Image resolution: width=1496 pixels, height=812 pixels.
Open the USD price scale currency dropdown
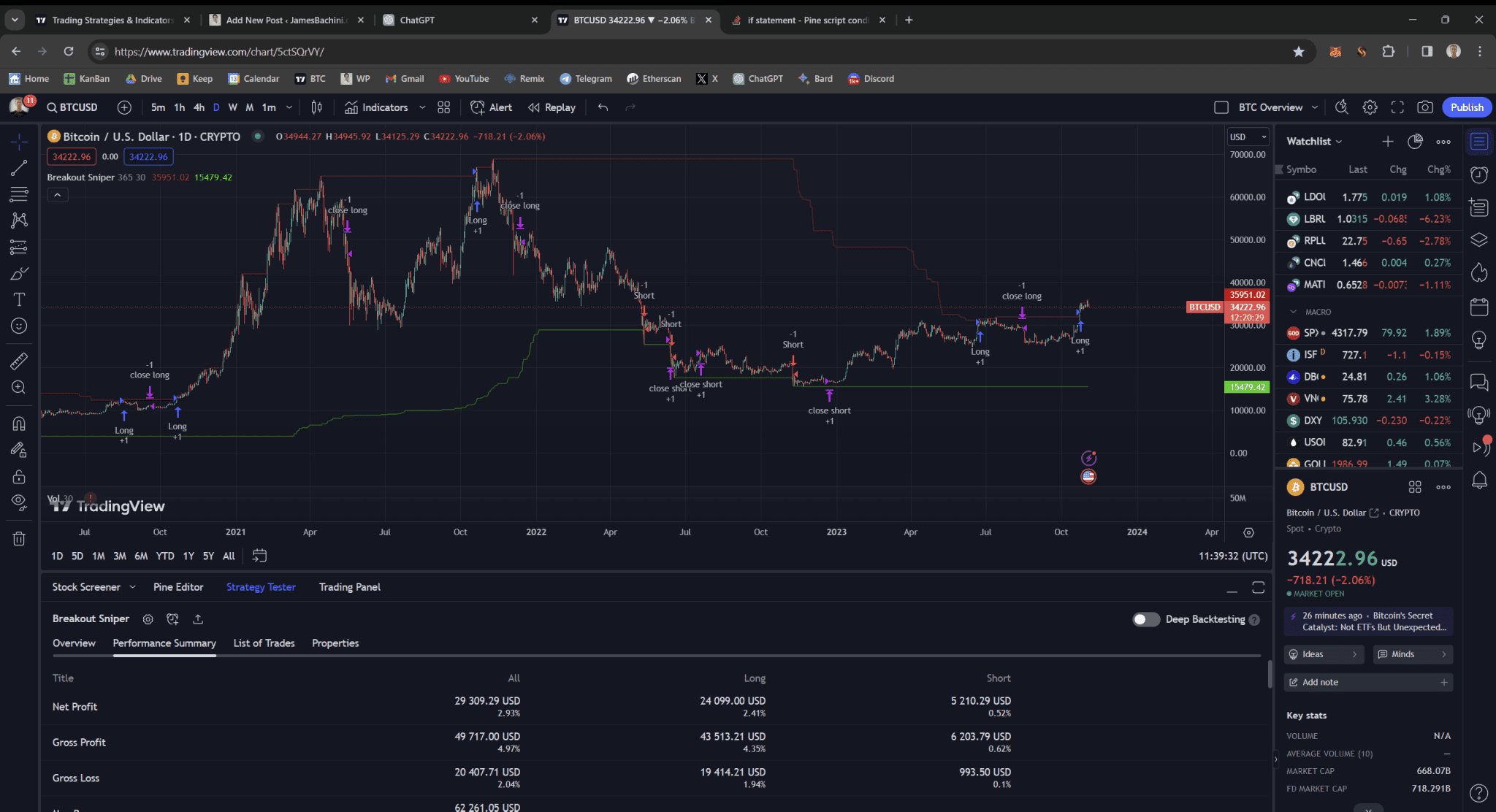[x=1248, y=137]
